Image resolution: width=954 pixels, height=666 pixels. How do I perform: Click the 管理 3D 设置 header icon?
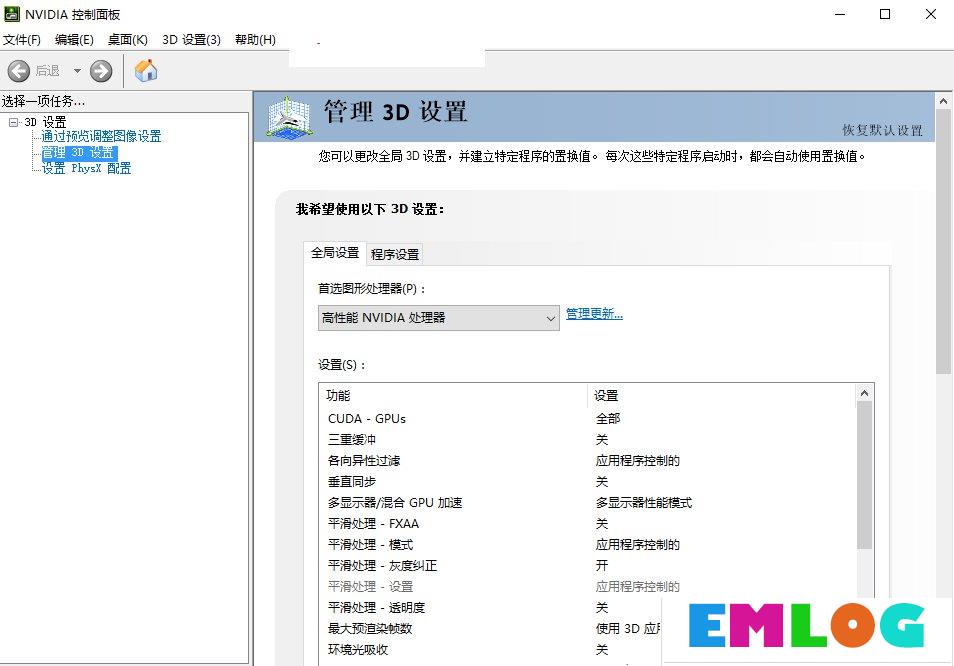290,116
